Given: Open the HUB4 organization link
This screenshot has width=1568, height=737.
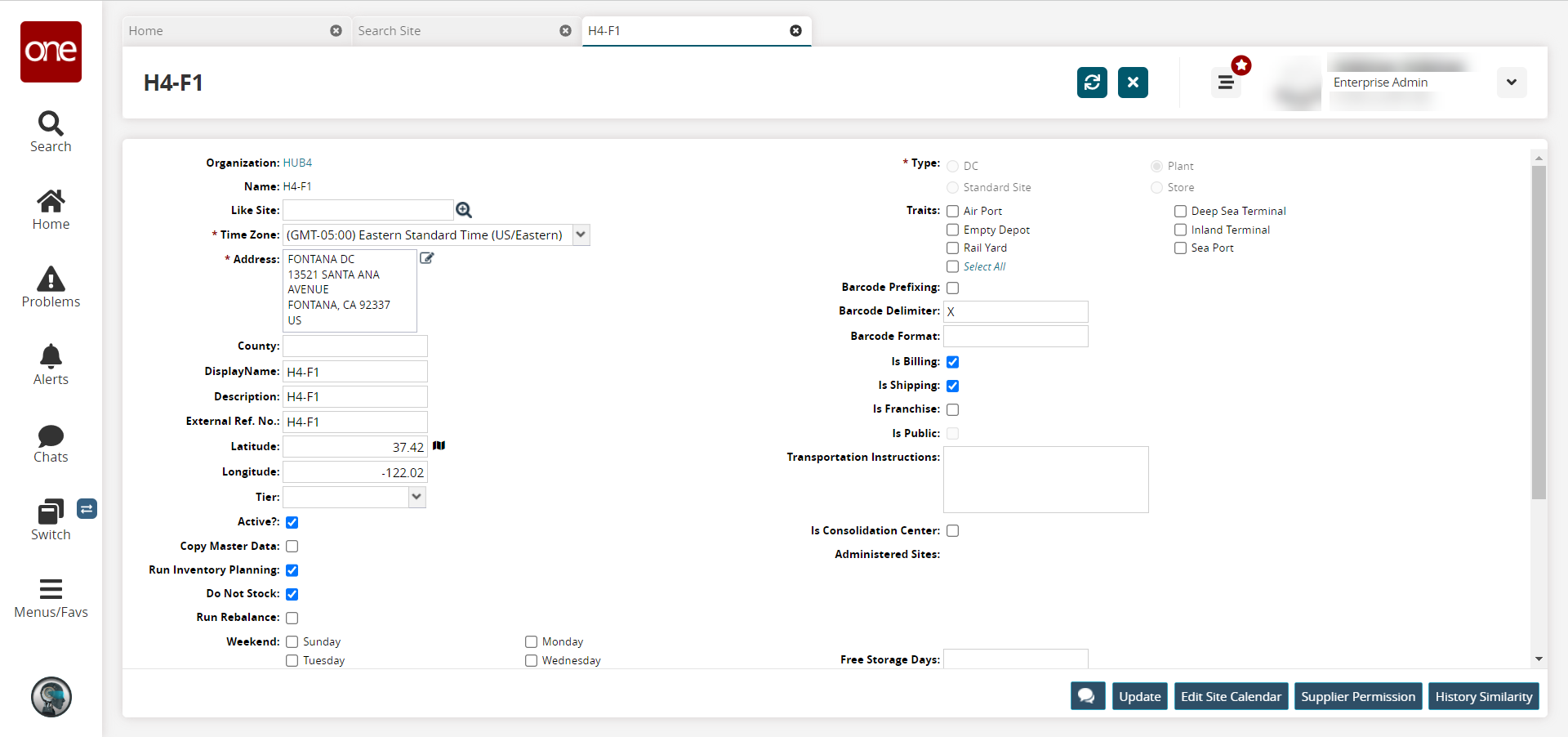Looking at the screenshot, I should [297, 163].
